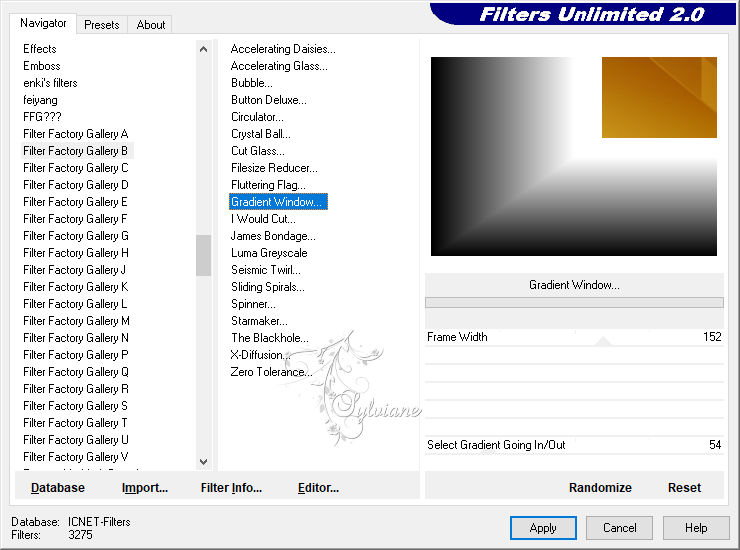Screen dimensions: 740x550
Task: Select Filter Factory Gallery N
Action: pyautogui.click(x=76, y=338)
